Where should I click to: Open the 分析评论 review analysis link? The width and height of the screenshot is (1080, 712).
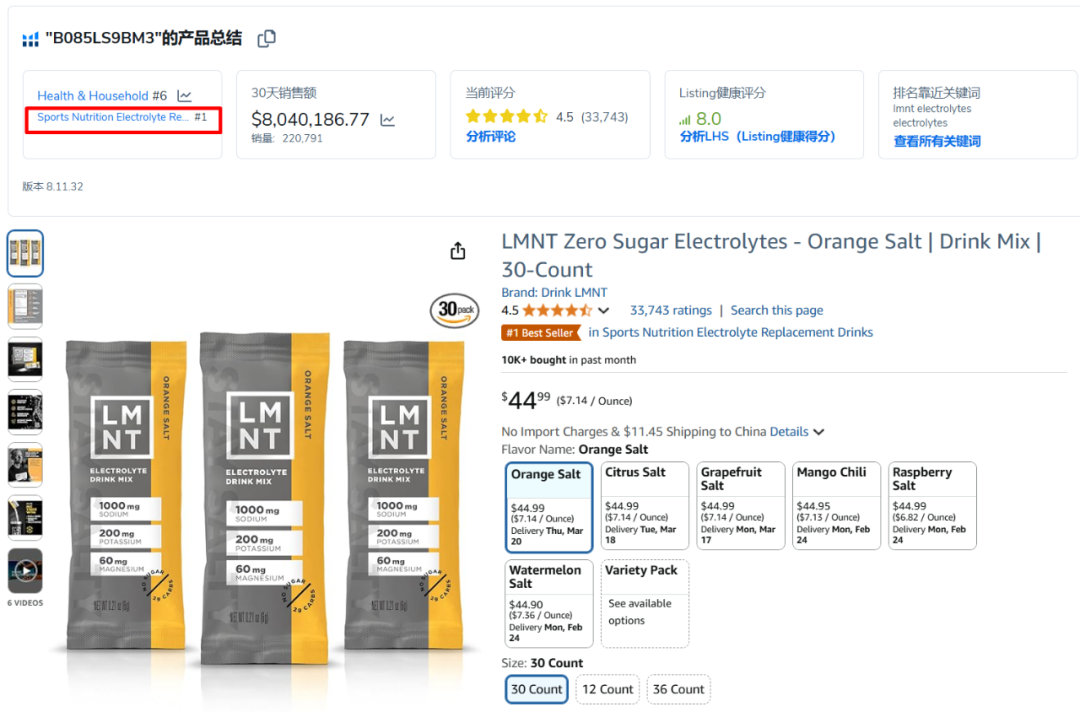(490, 136)
